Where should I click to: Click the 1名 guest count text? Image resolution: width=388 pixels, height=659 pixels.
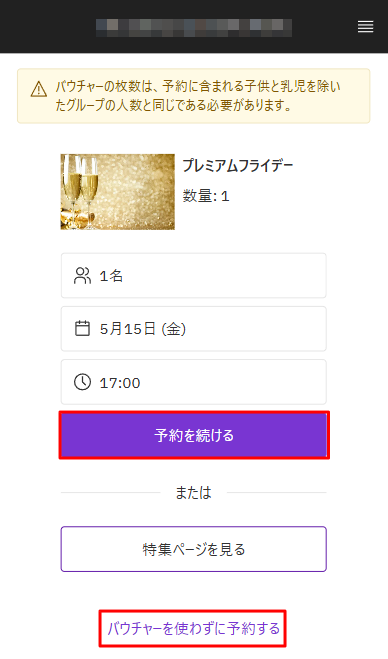pyautogui.click(x=111, y=276)
